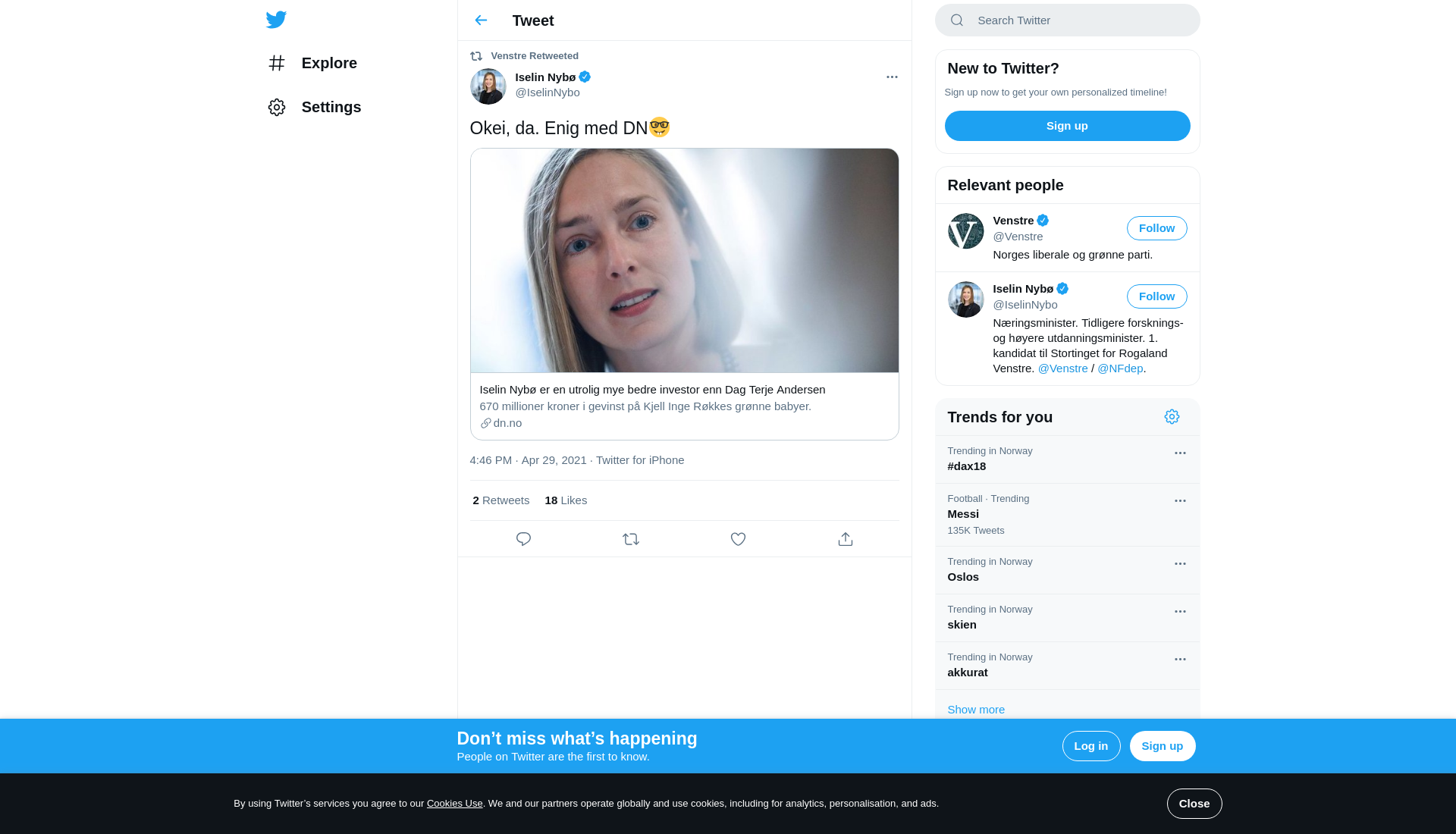Open Venstre name in Relevant people

click(x=1013, y=221)
